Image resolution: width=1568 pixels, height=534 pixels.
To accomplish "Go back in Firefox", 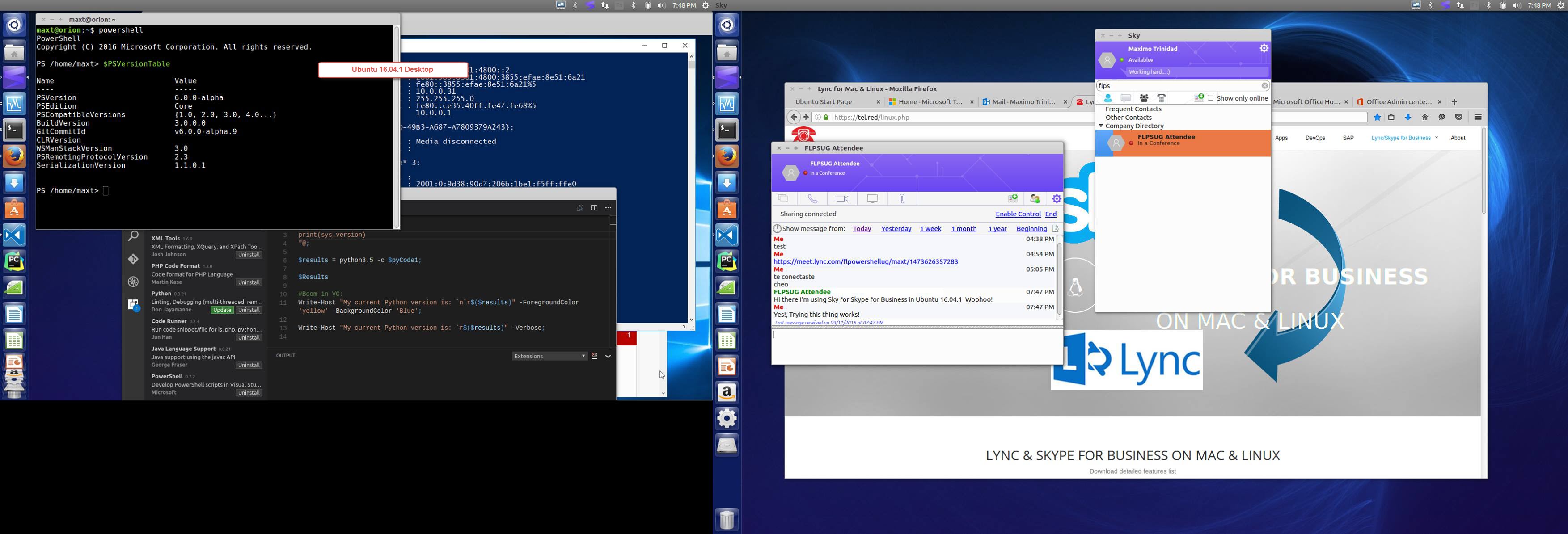I will pos(793,118).
